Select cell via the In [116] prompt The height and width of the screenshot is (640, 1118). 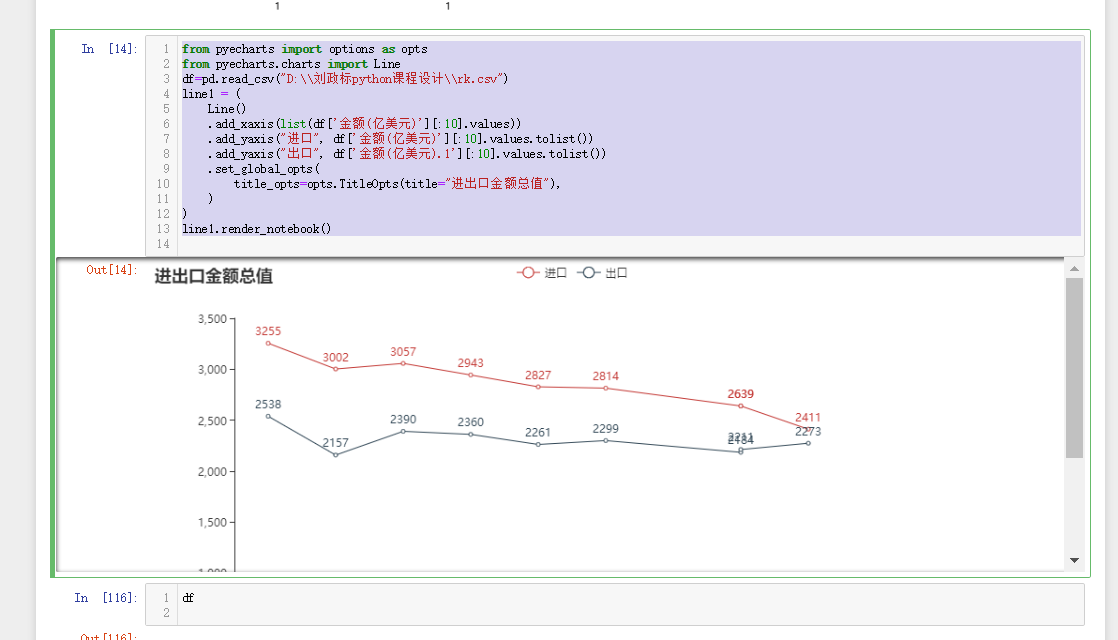point(106,597)
